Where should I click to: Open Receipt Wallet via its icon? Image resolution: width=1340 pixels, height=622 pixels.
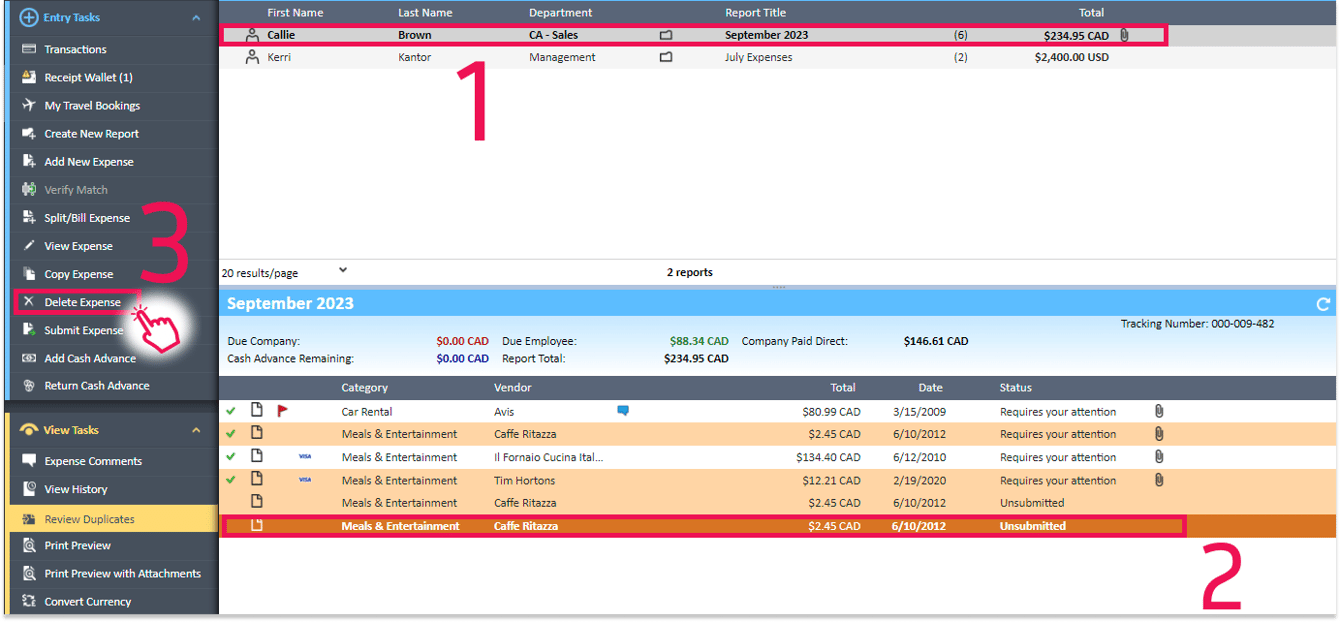tap(29, 77)
